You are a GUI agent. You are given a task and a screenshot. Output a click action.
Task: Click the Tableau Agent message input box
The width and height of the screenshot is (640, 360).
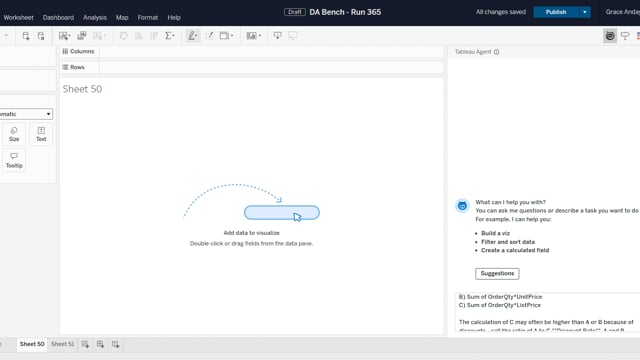click(547, 312)
